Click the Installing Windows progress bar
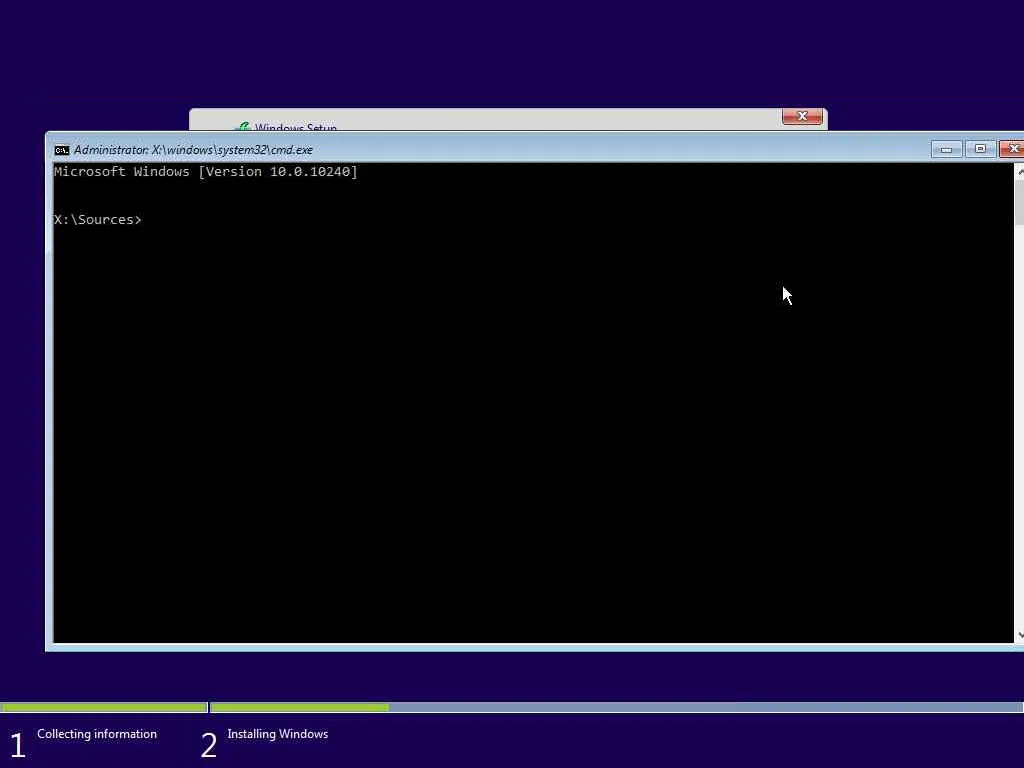 (x=616, y=707)
